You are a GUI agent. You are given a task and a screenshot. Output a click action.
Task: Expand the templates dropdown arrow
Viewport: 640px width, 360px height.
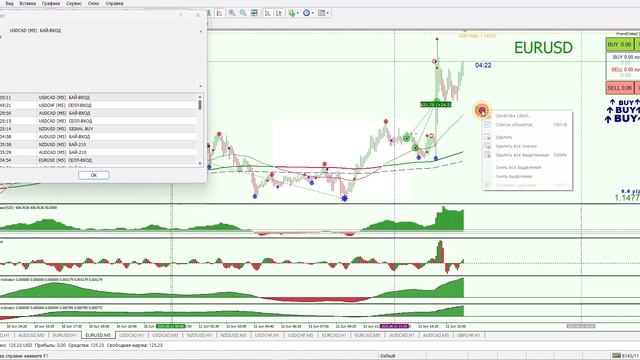coord(328,13)
